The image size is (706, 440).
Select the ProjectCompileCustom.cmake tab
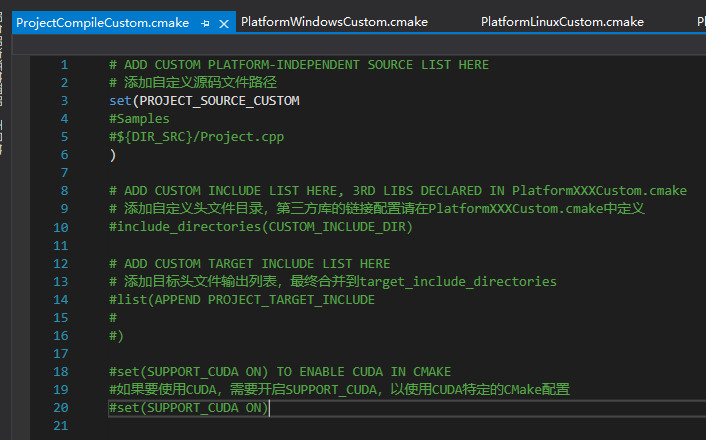100,22
